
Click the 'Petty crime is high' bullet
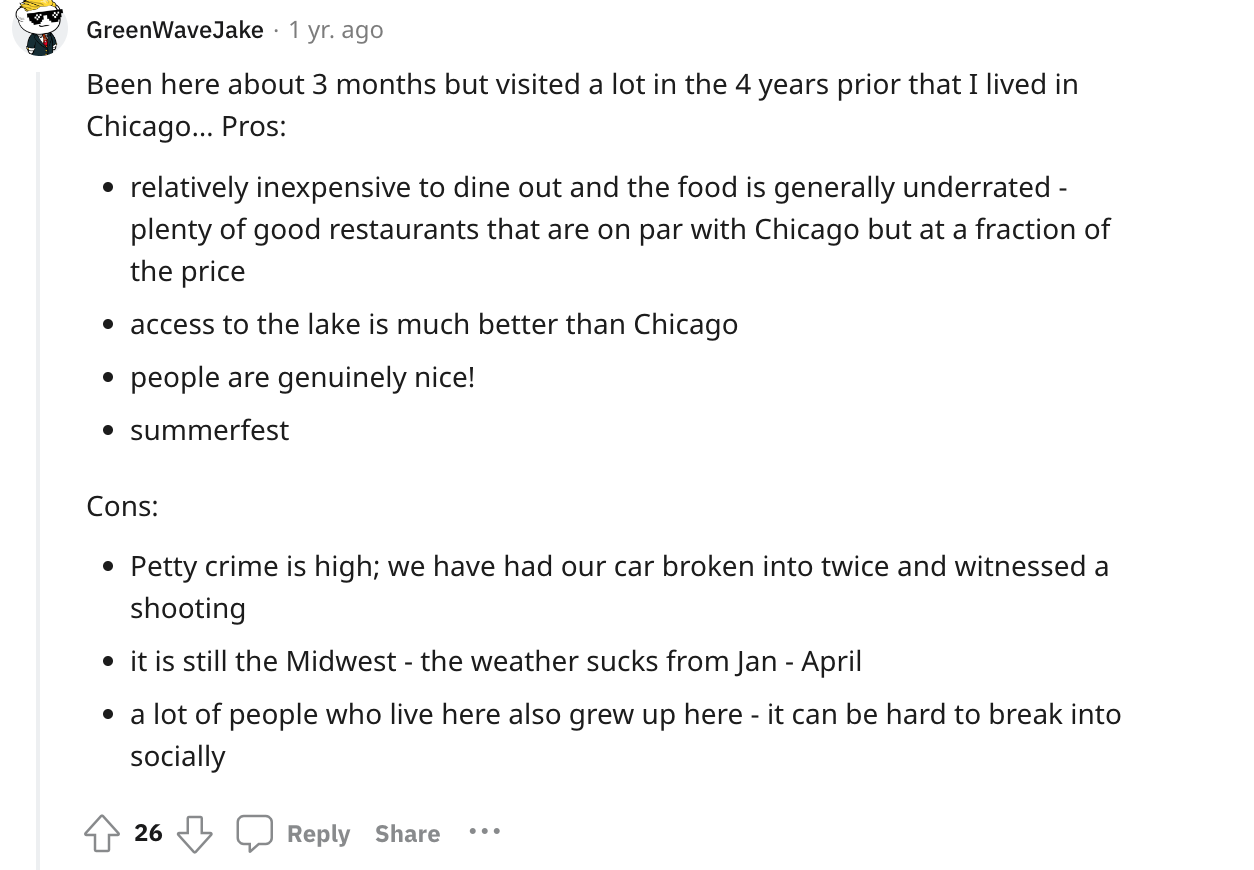coord(619,587)
